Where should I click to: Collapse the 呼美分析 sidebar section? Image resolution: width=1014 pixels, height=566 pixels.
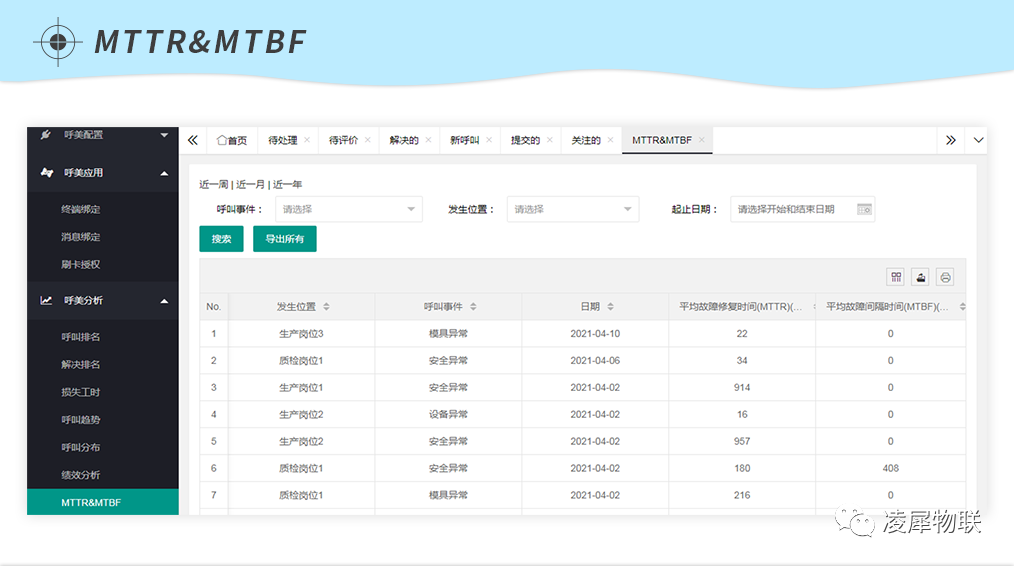tap(164, 300)
